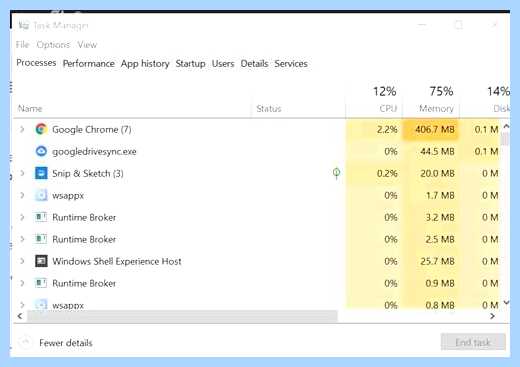The image size is (520, 367).
Task: Open the Startup tab
Action: pyautogui.click(x=190, y=63)
